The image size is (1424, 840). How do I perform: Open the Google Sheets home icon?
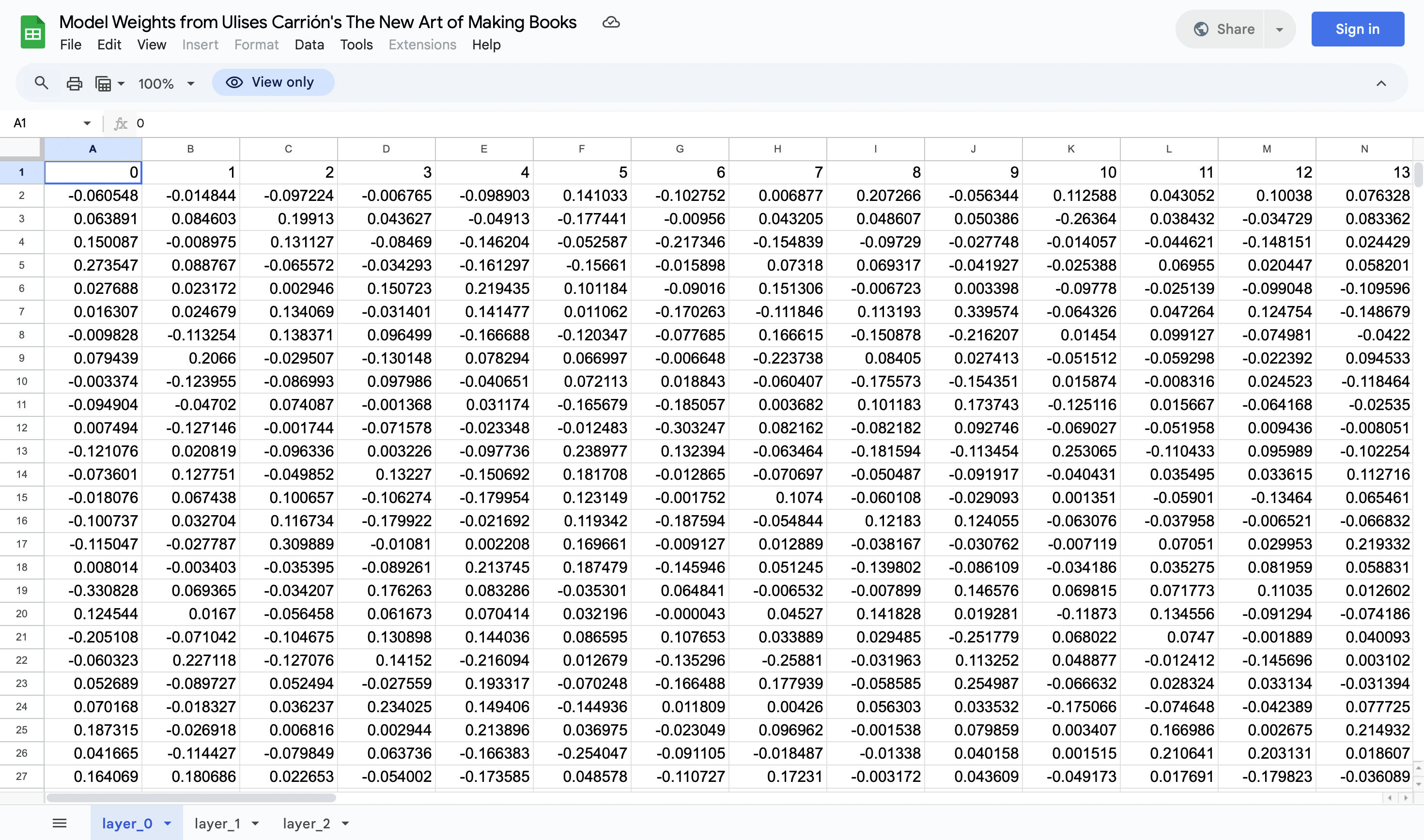point(33,31)
